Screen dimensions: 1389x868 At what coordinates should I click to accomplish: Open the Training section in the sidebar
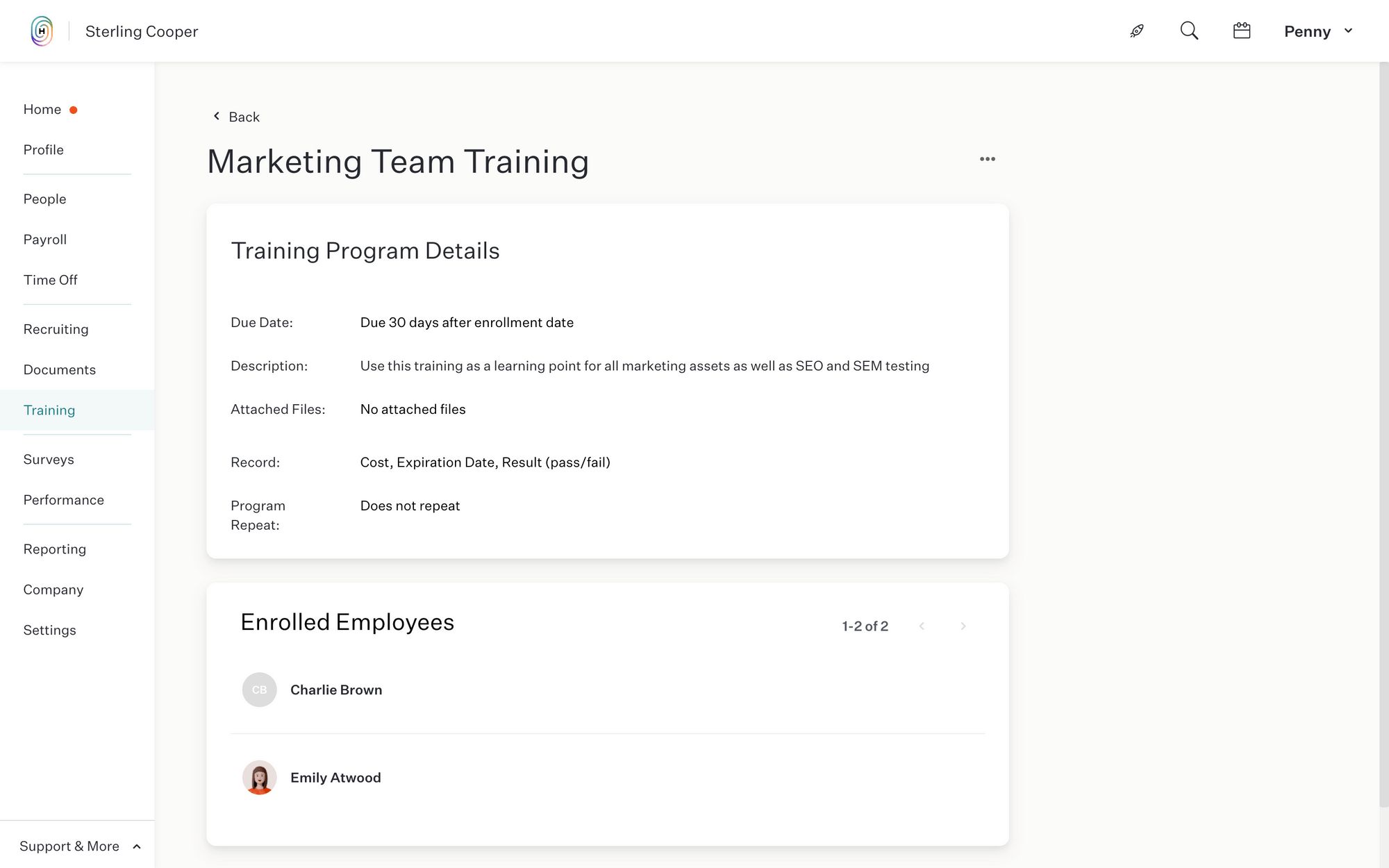49,410
